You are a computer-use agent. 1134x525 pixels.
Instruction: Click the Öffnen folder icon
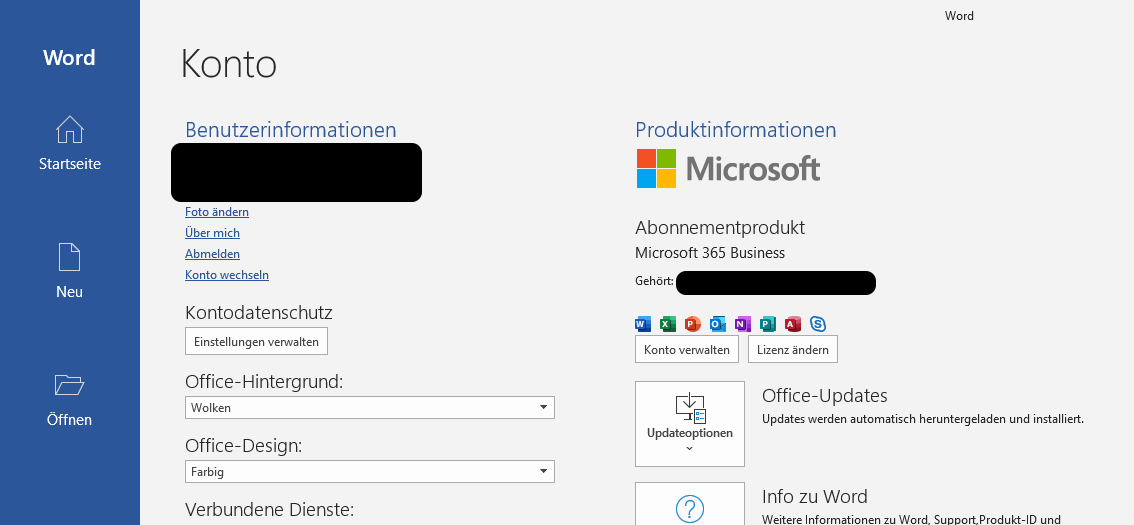[69, 385]
